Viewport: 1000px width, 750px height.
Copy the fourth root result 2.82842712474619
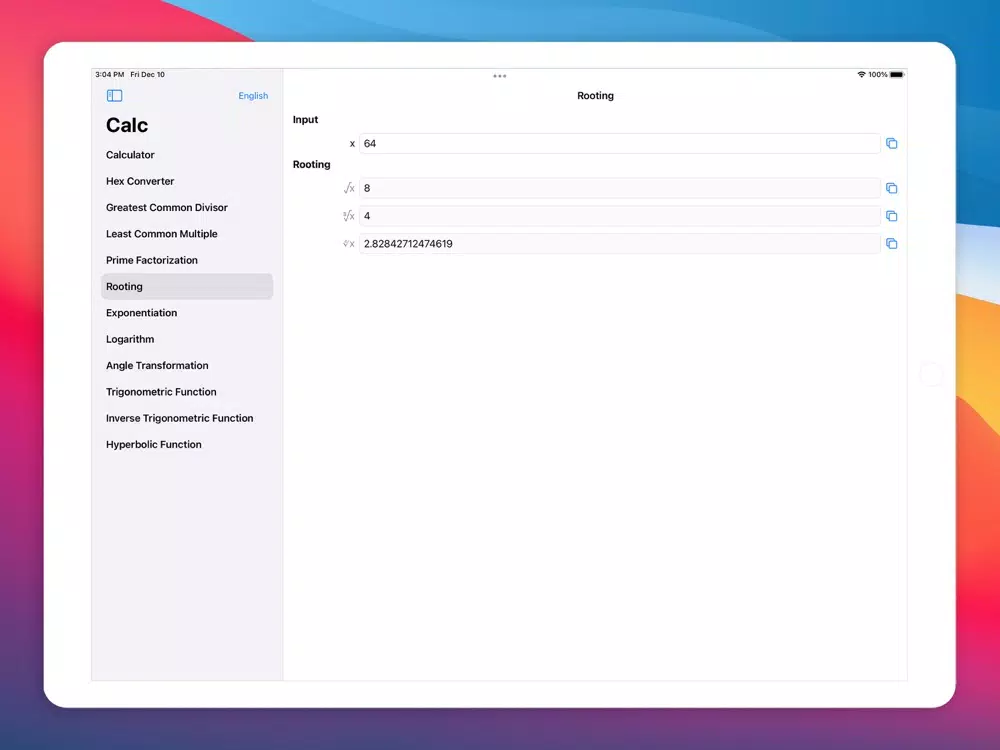(892, 244)
